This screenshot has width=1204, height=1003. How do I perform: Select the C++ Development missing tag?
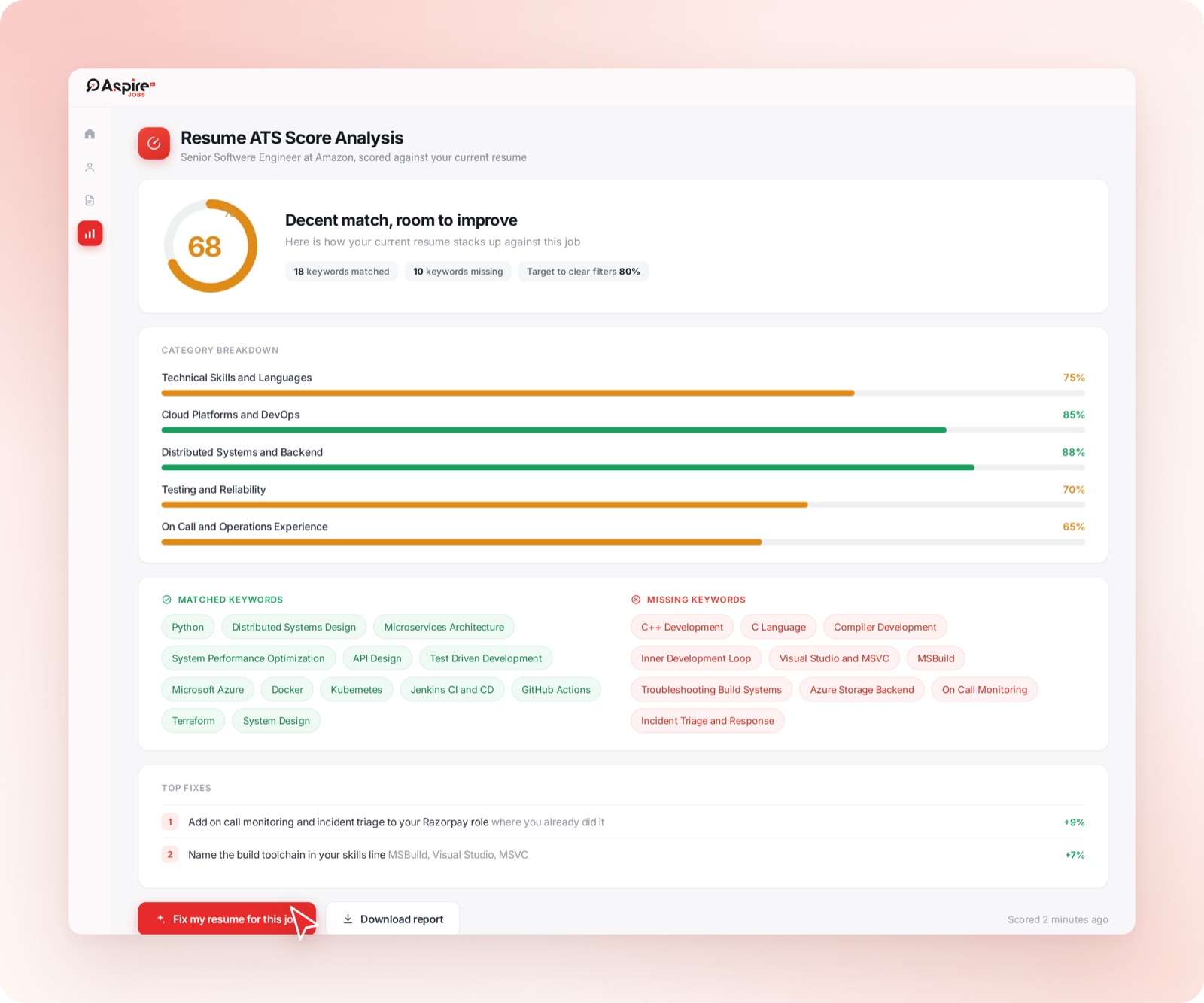point(683,627)
